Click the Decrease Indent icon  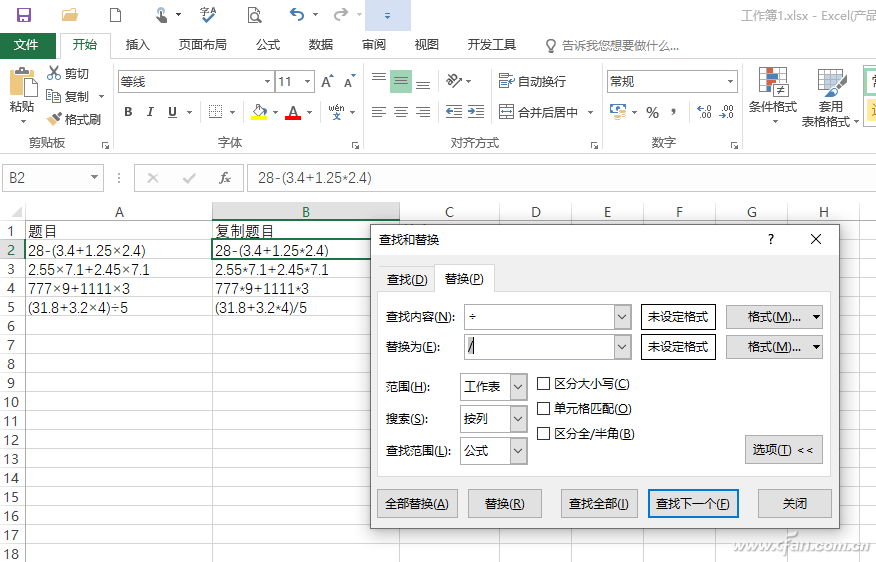454,112
